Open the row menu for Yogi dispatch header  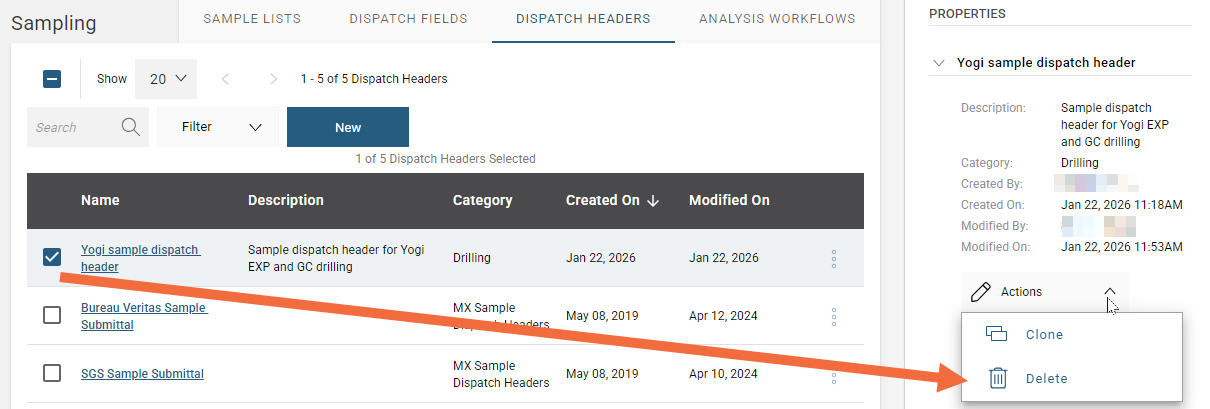click(x=834, y=259)
